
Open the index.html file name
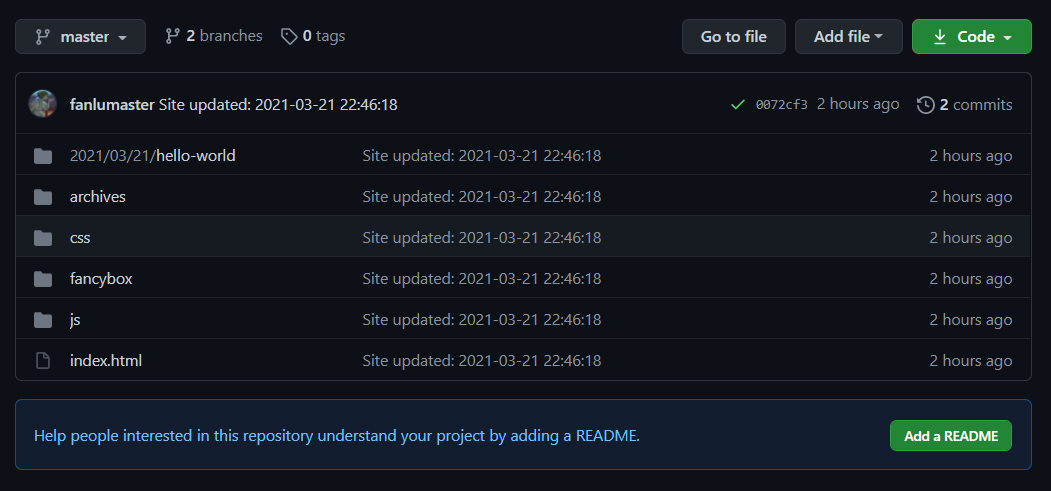click(x=106, y=361)
